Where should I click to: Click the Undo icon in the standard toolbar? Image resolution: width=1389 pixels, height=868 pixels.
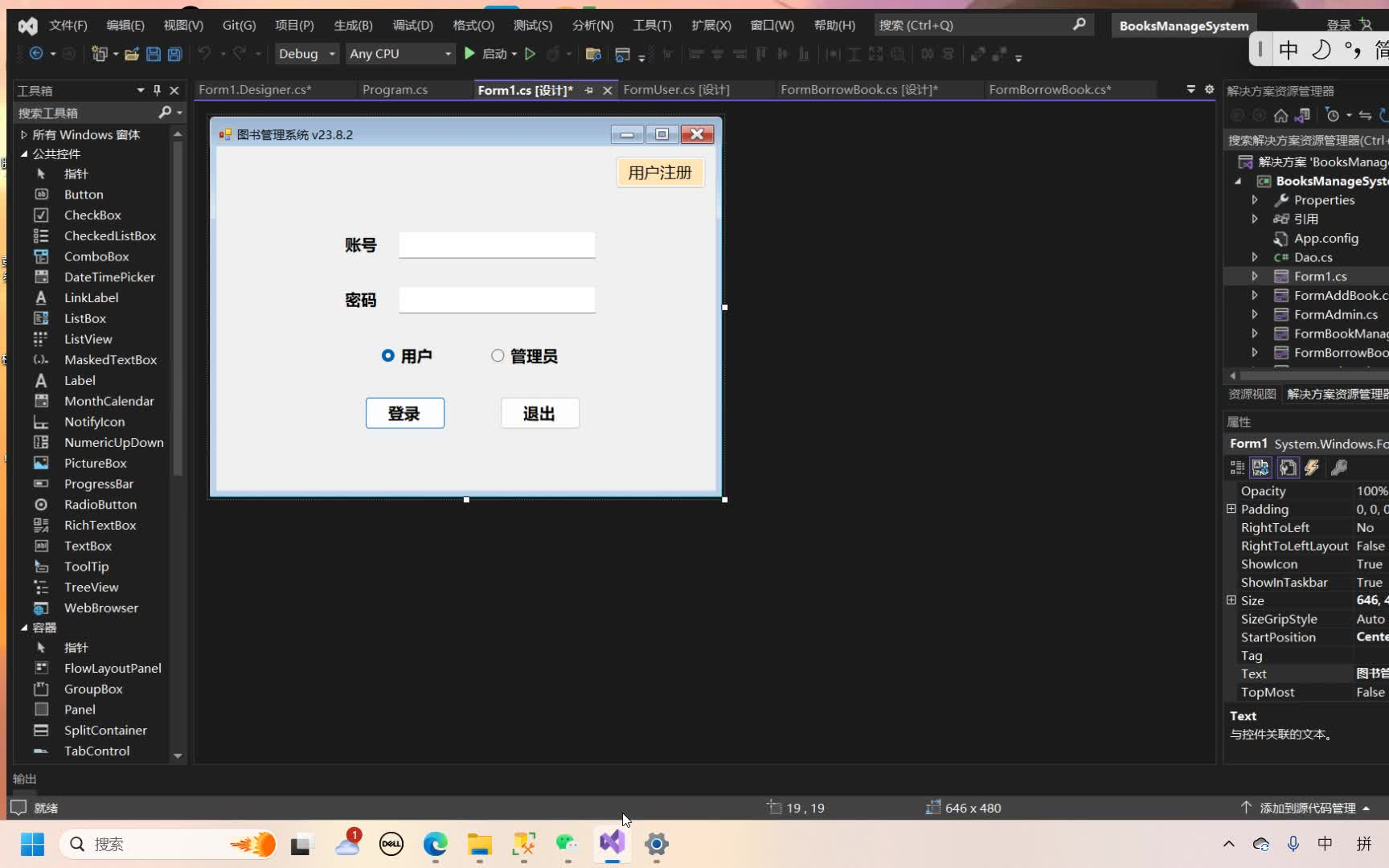point(207,54)
